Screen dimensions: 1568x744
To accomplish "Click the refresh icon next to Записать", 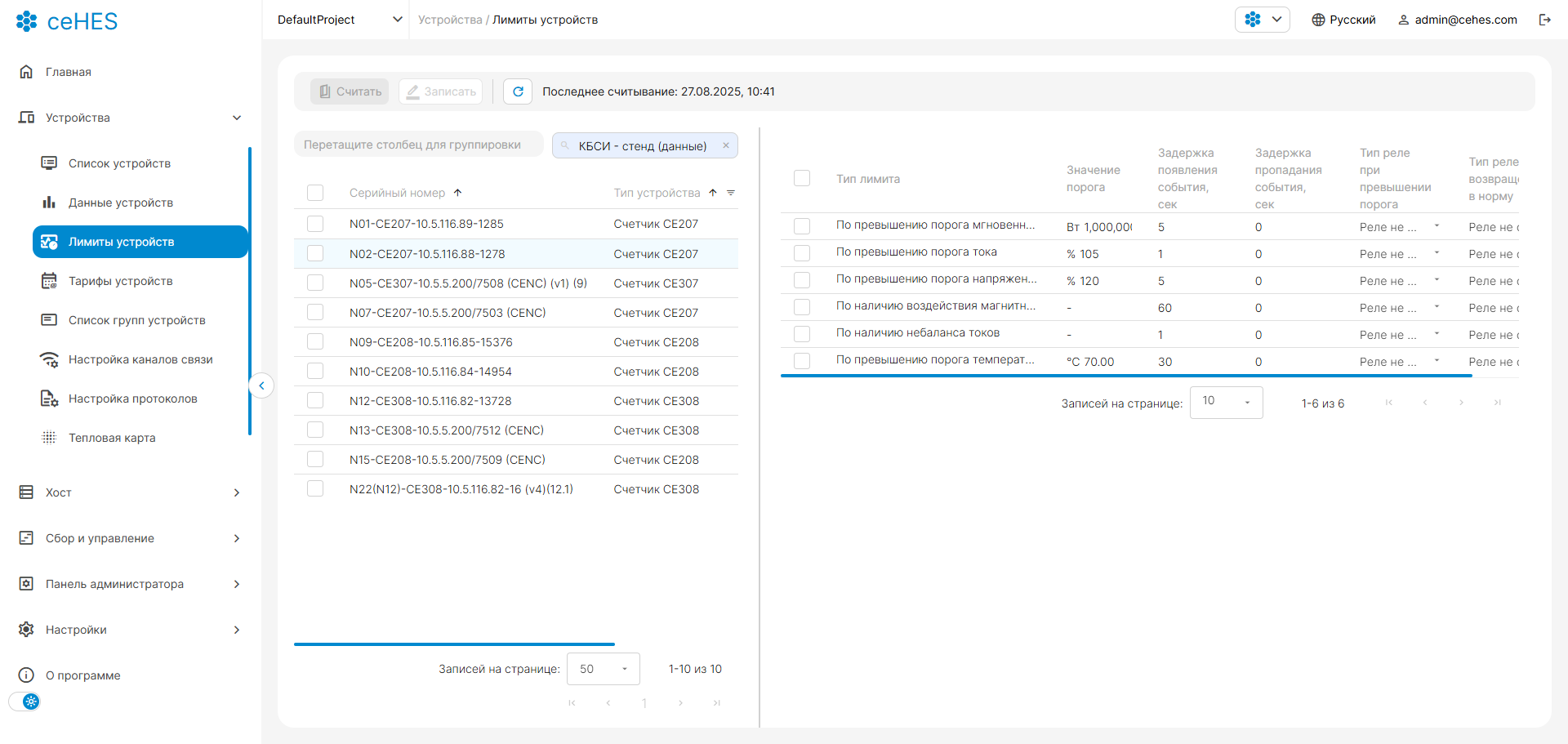I will (518, 91).
